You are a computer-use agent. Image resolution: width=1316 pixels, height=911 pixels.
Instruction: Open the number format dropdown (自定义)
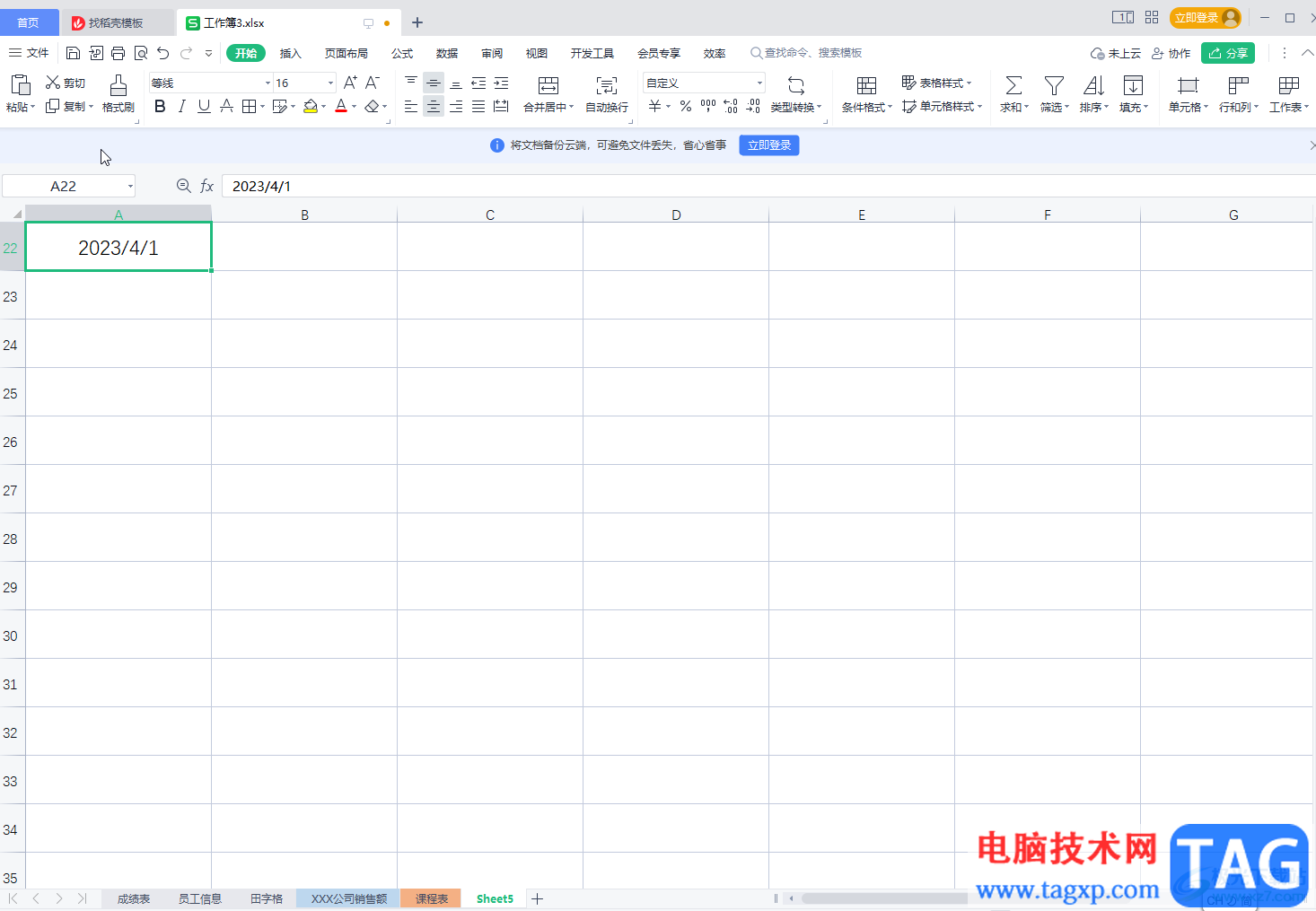pyautogui.click(x=759, y=83)
